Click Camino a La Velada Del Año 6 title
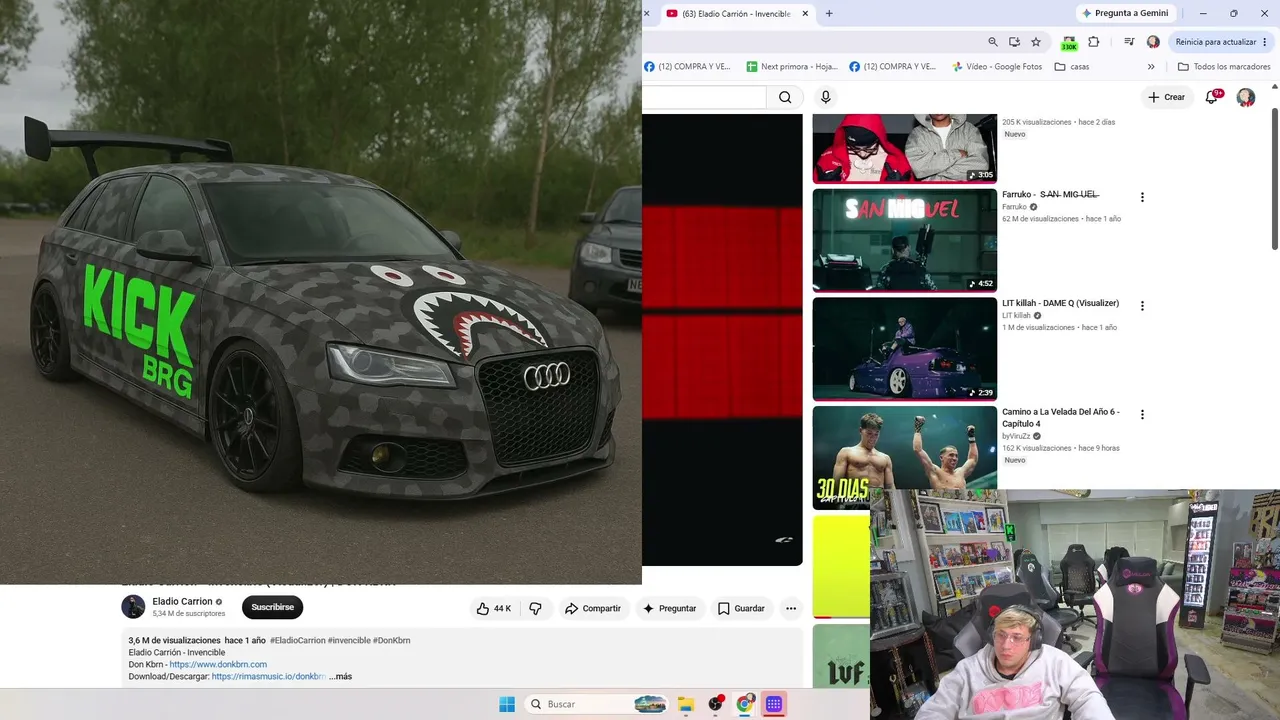 [1061, 418]
